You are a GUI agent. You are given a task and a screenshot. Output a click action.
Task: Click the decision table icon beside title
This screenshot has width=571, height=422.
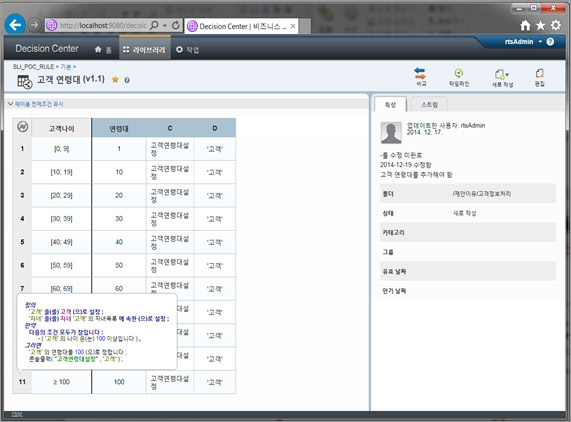click(25, 81)
